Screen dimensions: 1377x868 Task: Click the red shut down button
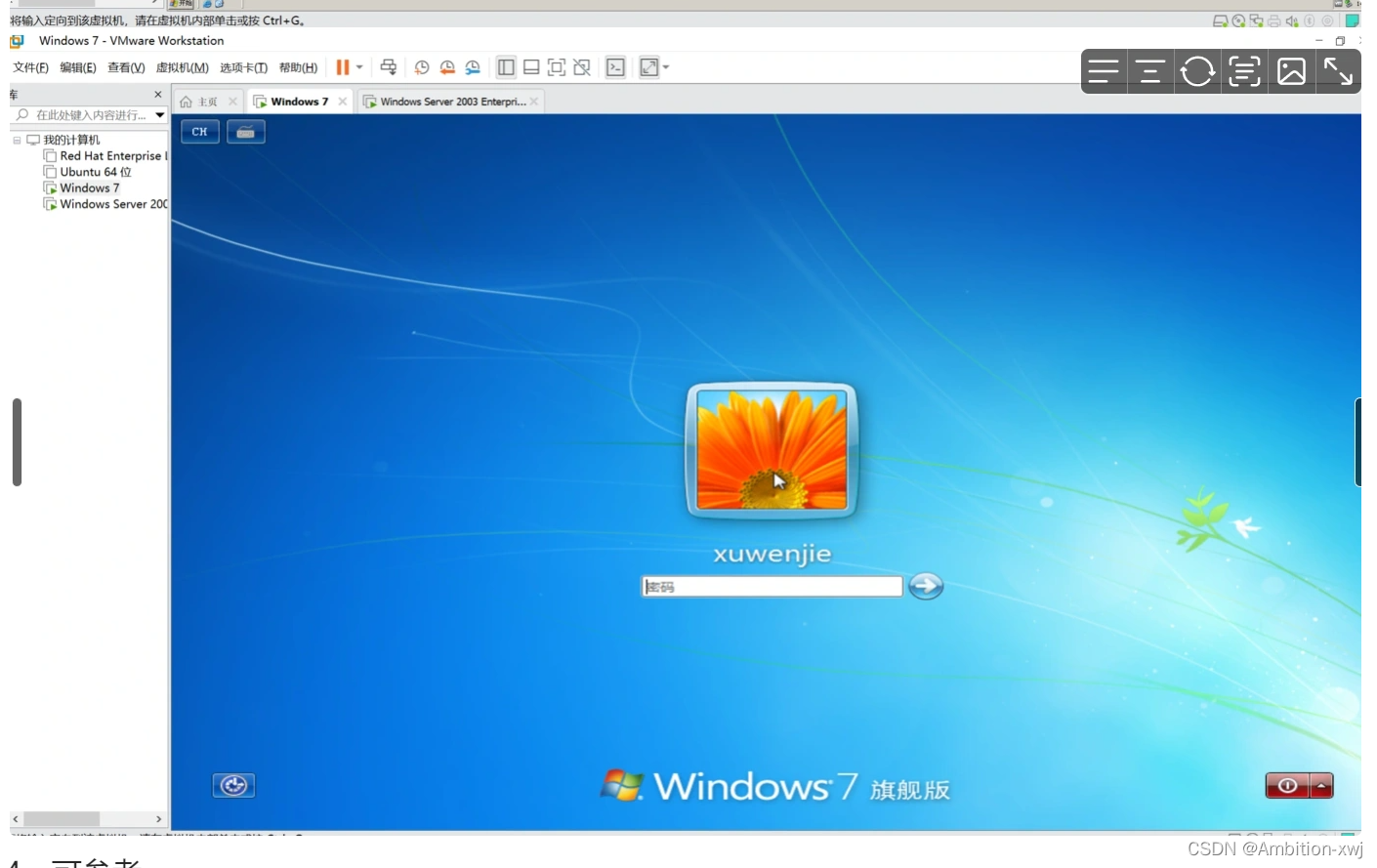[x=1287, y=786]
